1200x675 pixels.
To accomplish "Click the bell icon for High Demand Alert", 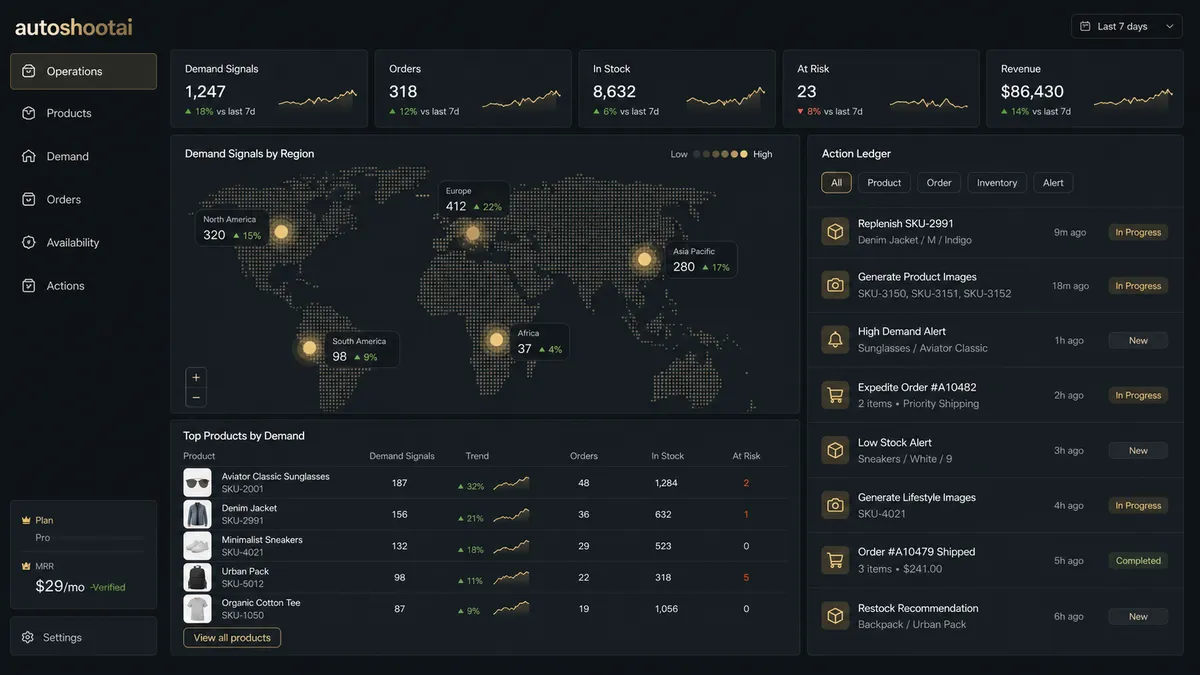I will click(x=835, y=340).
